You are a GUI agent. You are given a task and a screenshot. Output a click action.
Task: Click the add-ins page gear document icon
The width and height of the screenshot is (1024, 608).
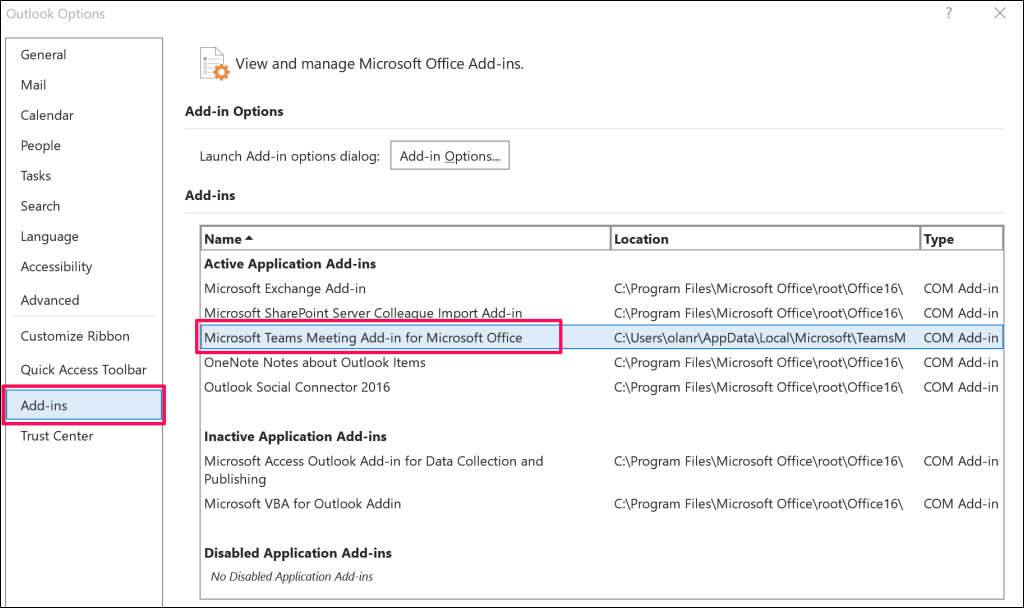pos(214,64)
